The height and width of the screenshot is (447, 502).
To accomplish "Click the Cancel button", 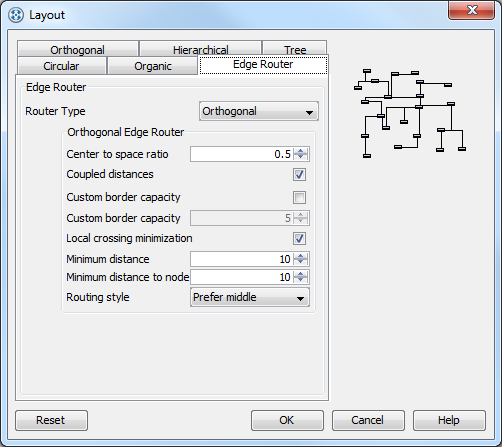I will coord(368,420).
